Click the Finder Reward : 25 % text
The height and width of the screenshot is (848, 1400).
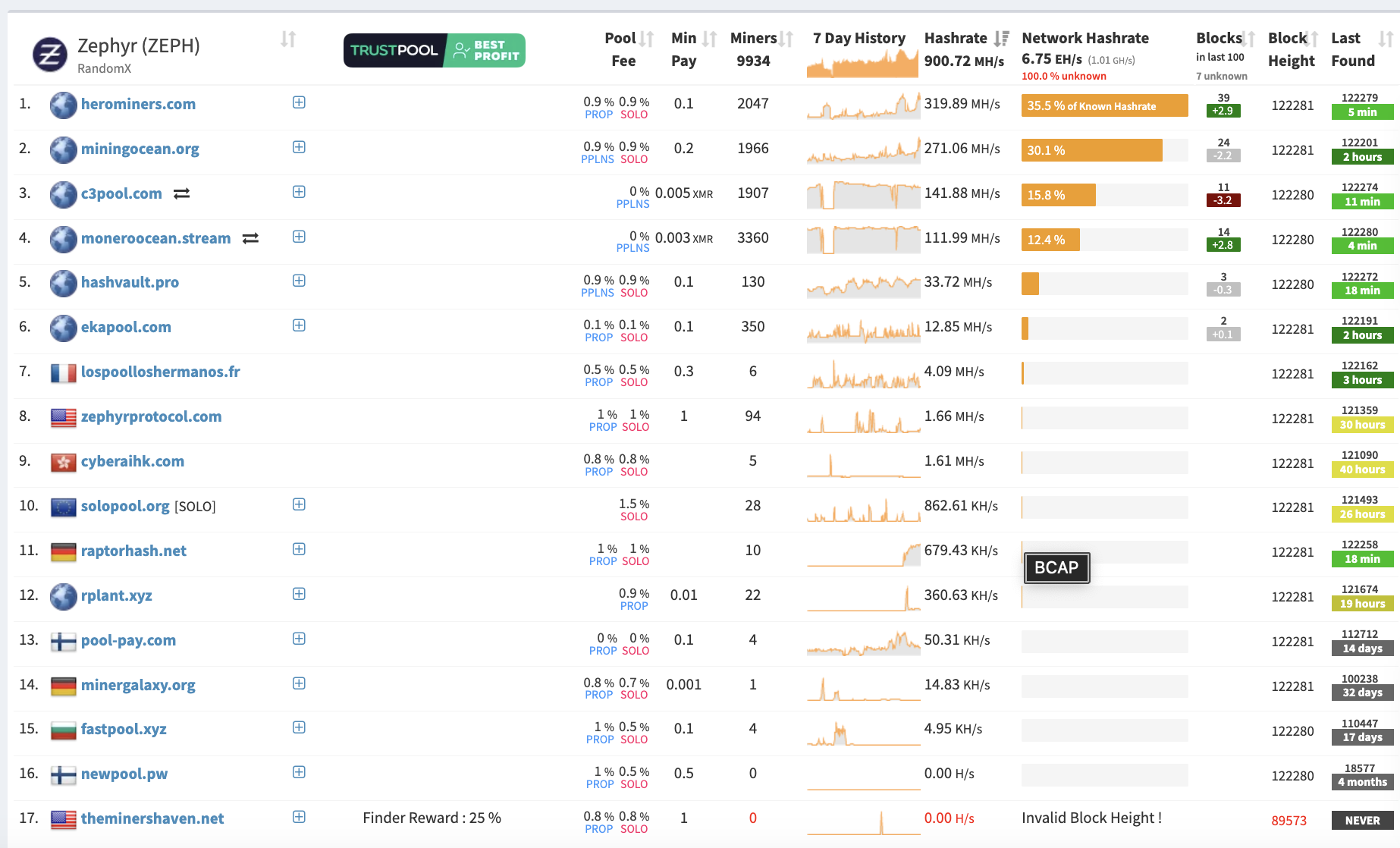(432, 818)
